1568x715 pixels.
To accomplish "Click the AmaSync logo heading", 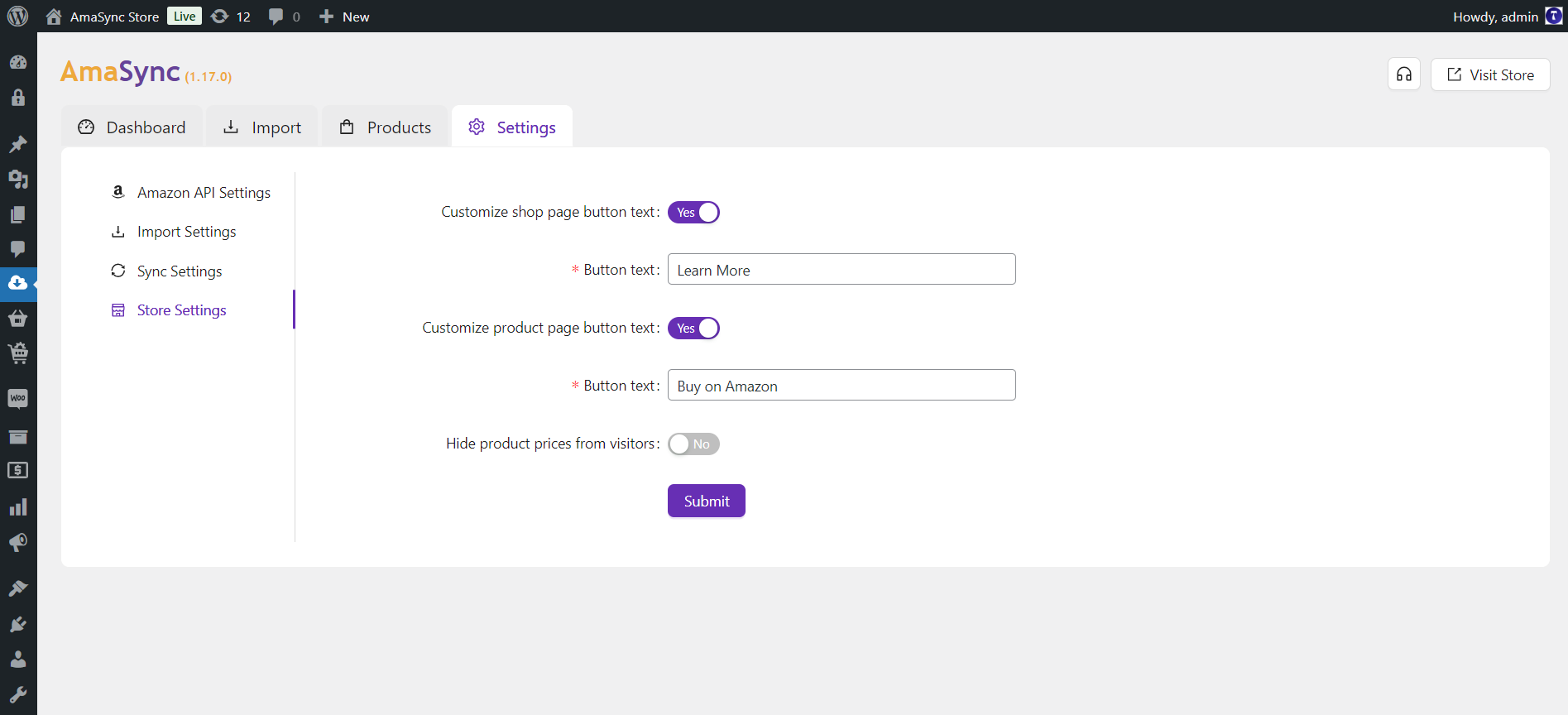I will pos(120,72).
